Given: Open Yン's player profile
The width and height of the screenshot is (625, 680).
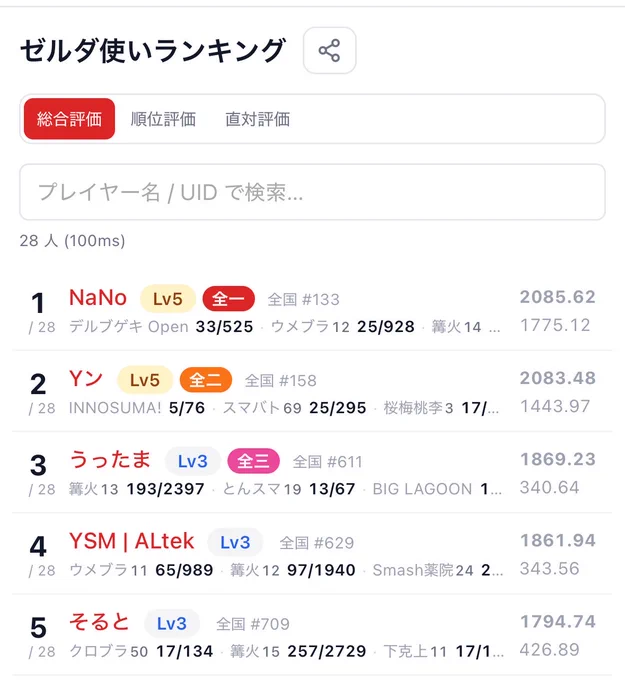Looking at the screenshot, I should coord(86,379).
